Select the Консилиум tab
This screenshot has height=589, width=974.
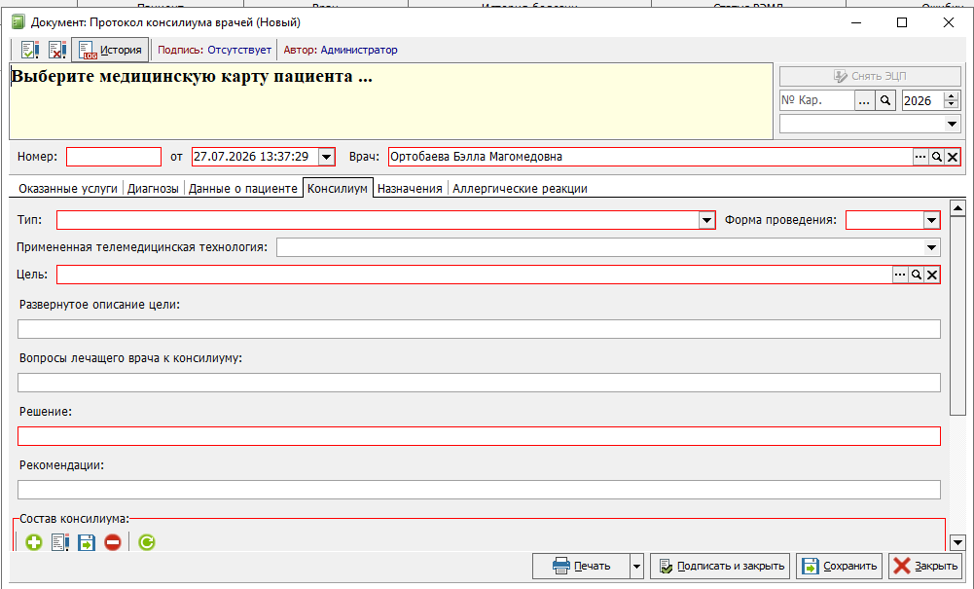(337, 188)
